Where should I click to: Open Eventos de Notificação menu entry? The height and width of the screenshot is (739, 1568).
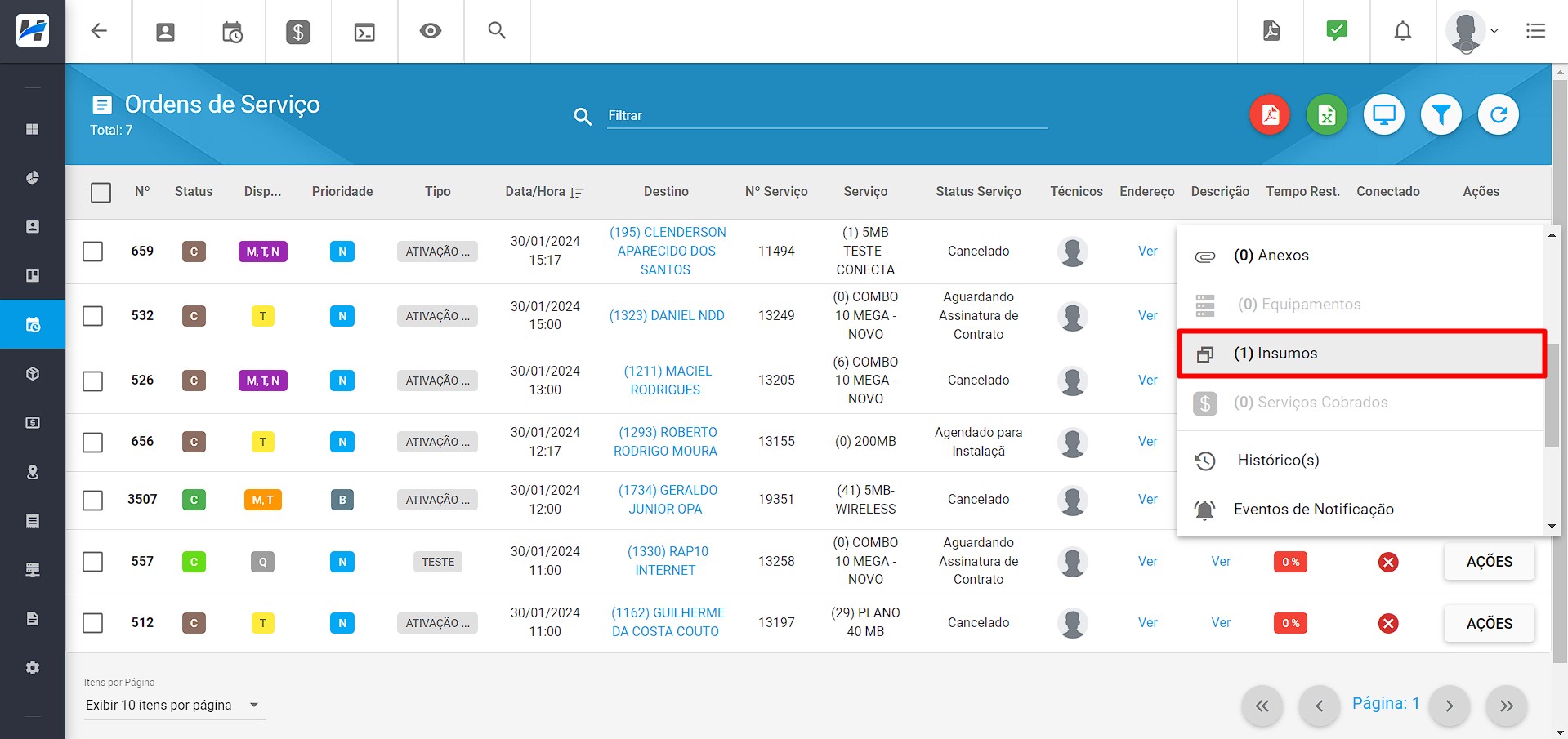(1360, 510)
